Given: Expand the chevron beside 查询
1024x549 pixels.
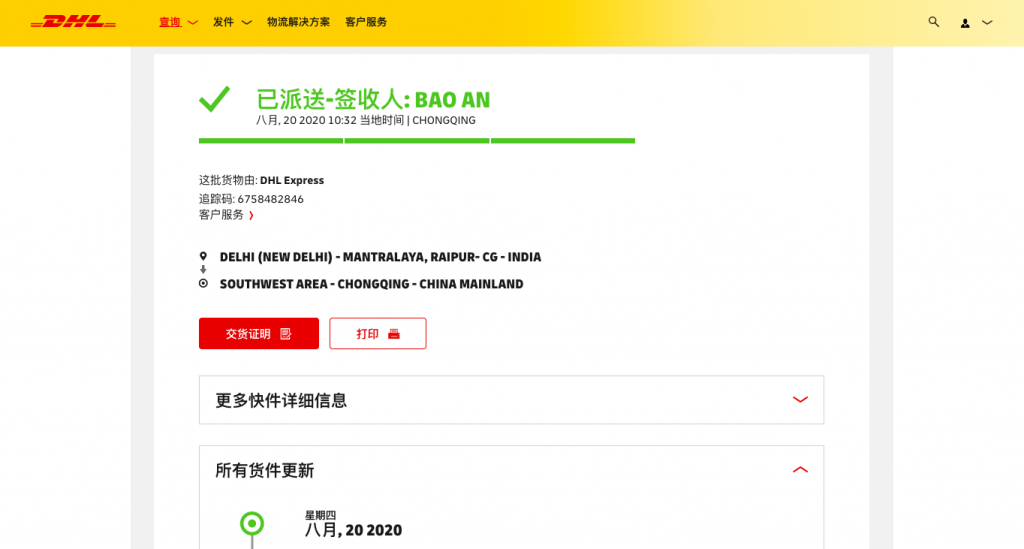Looking at the screenshot, I should coord(193,23).
